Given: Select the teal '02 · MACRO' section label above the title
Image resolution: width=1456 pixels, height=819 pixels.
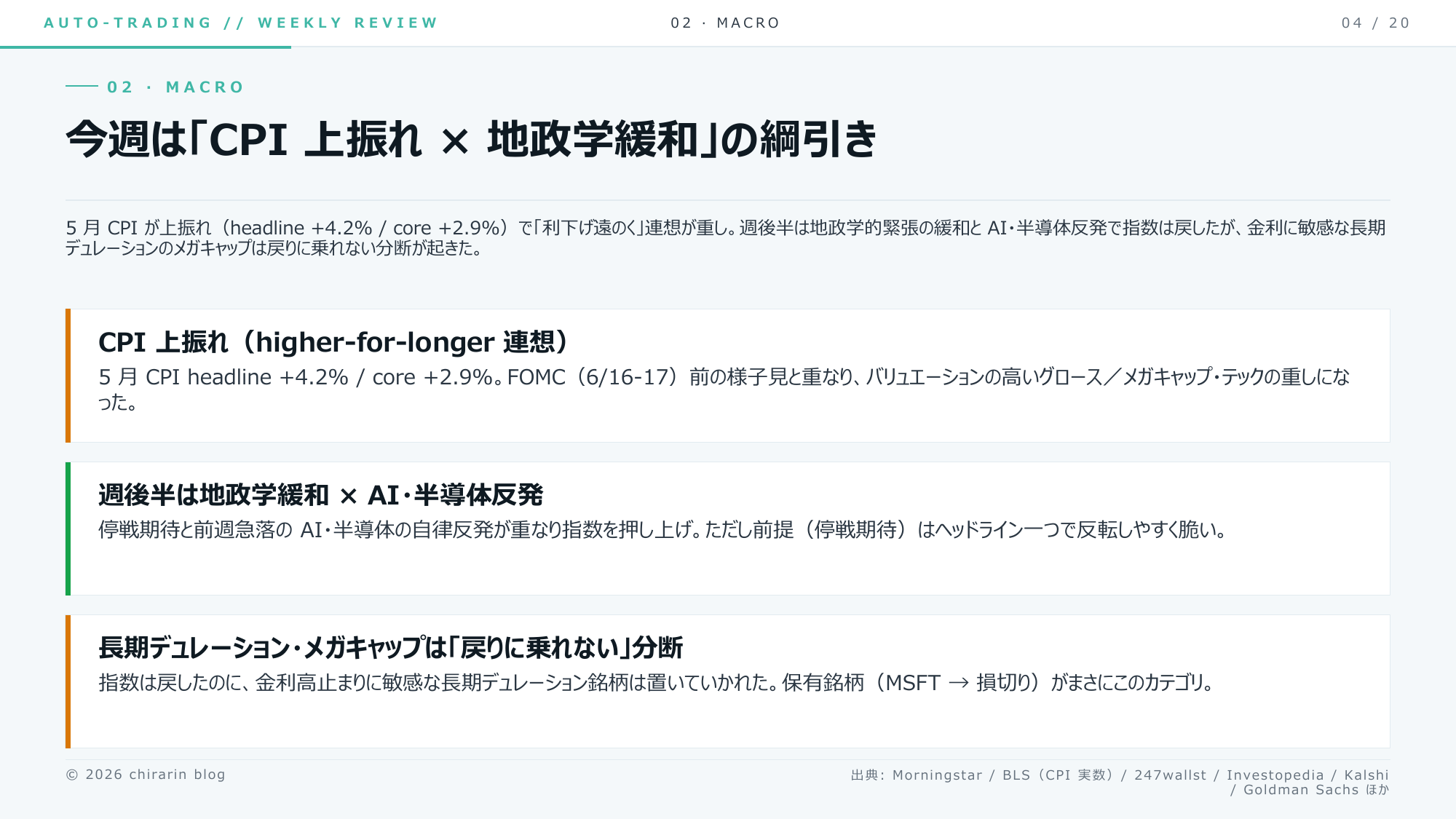Looking at the screenshot, I should click(175, 87).
